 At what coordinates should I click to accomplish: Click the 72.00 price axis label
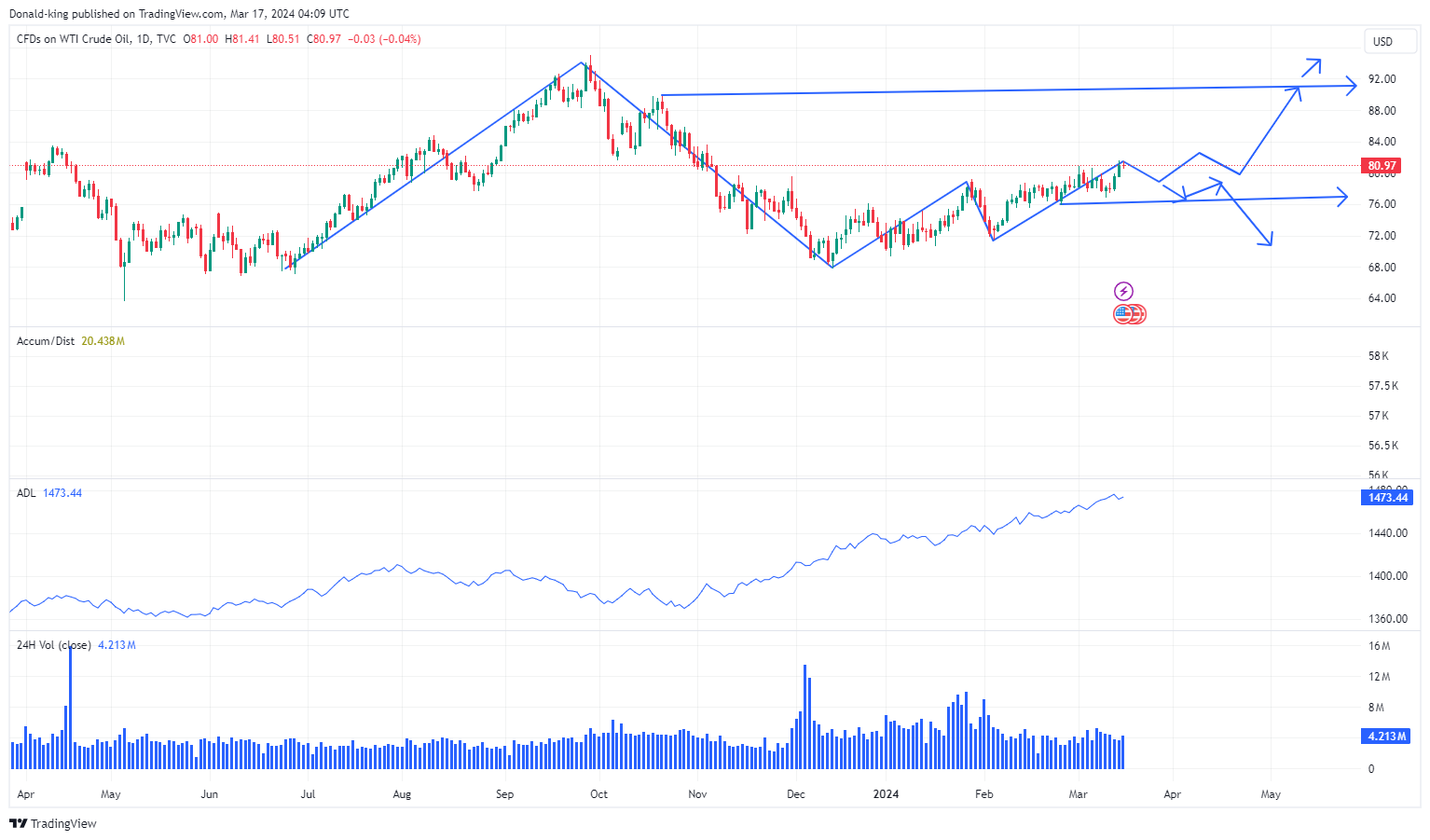1382,236
